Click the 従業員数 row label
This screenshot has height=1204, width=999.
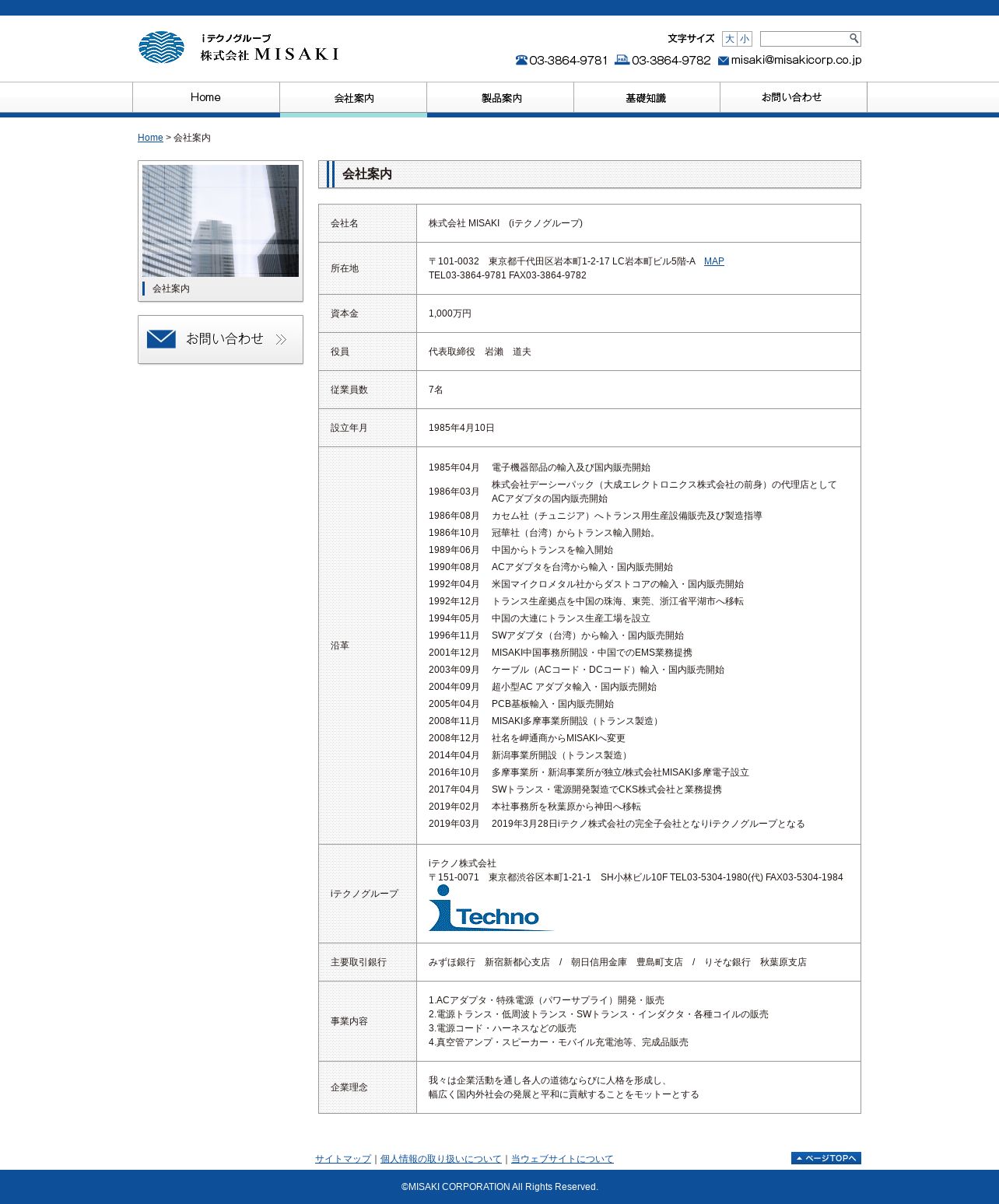coord(349,390)
